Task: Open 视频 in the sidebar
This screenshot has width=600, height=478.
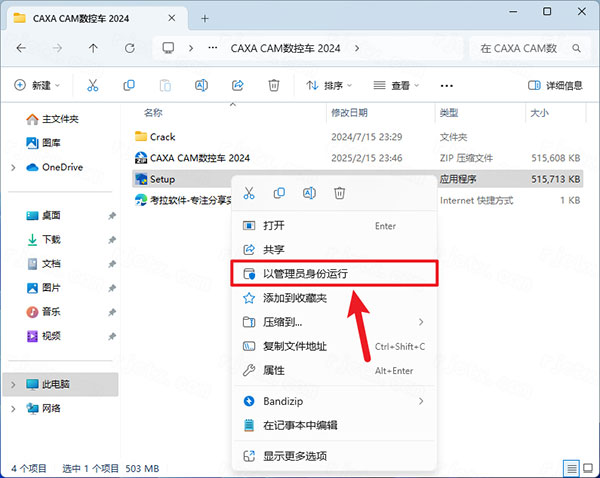Action: click(x=43, y=336)
